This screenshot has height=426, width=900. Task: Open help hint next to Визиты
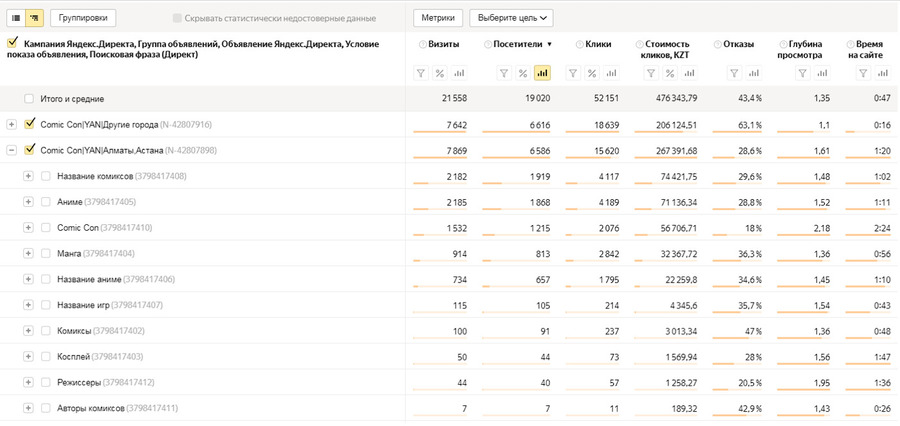[x=423, y=44]
